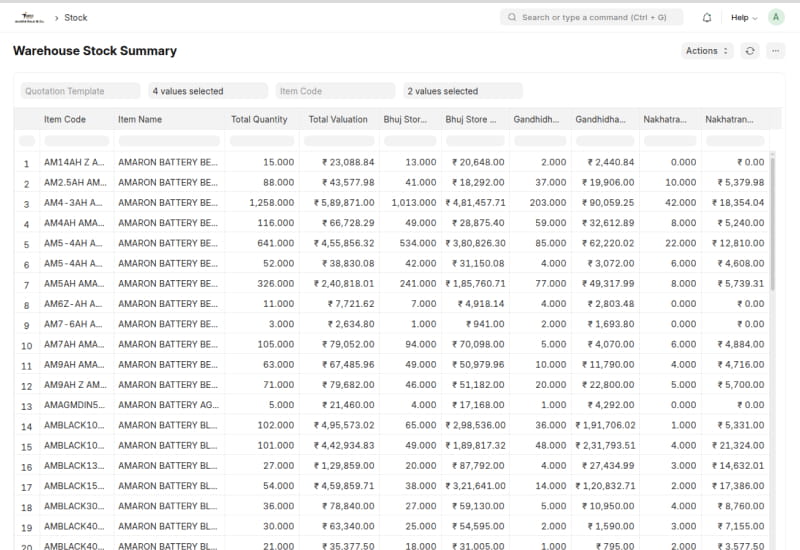
Task: Click the company logo home icon
Action: (x=29, y=18)
